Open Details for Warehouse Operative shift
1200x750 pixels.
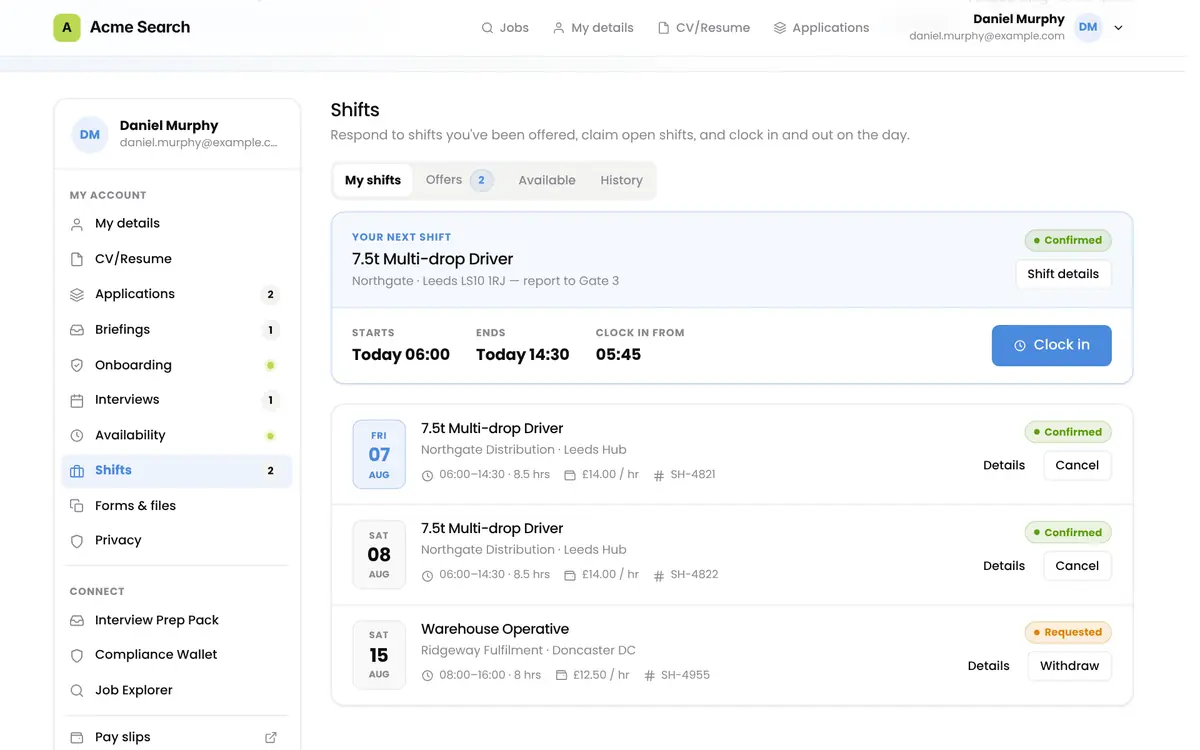(x=989, y=666)
